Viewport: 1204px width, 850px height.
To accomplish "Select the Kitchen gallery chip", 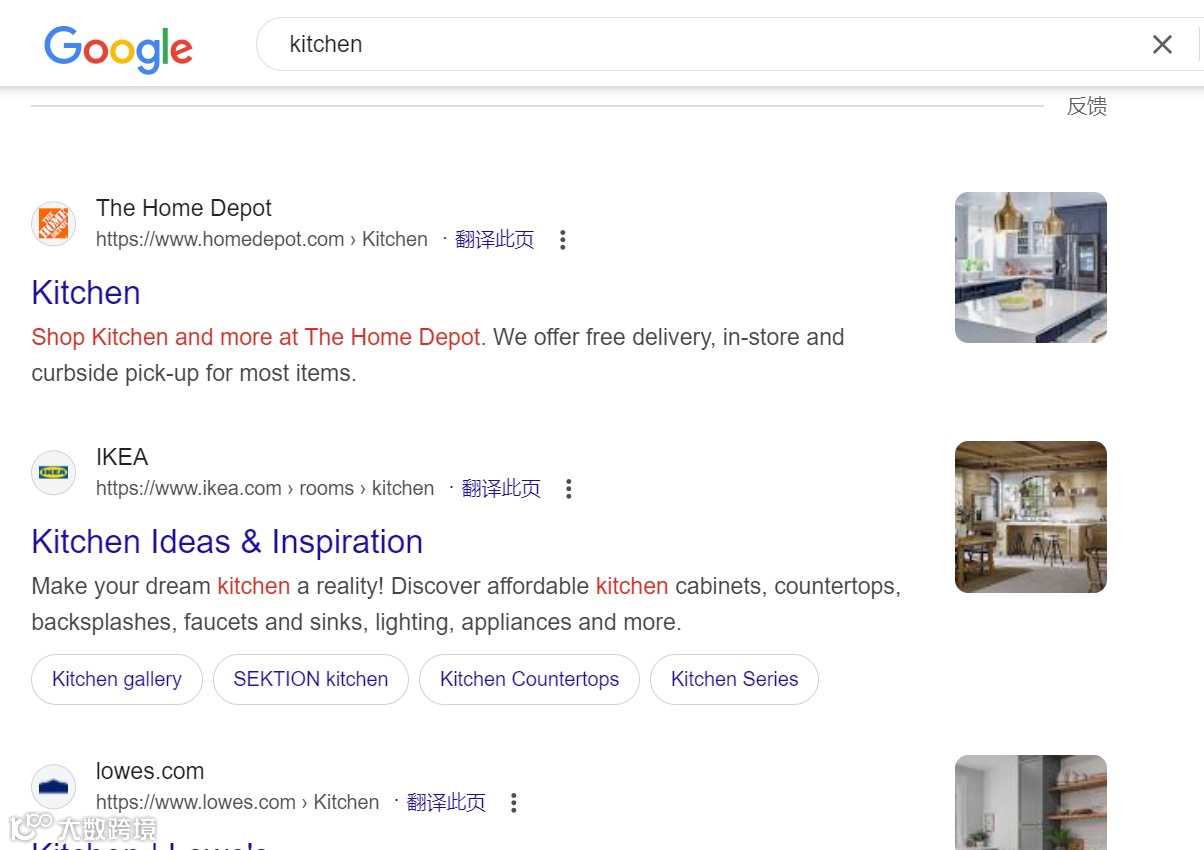I will click(x=117, y=680).
